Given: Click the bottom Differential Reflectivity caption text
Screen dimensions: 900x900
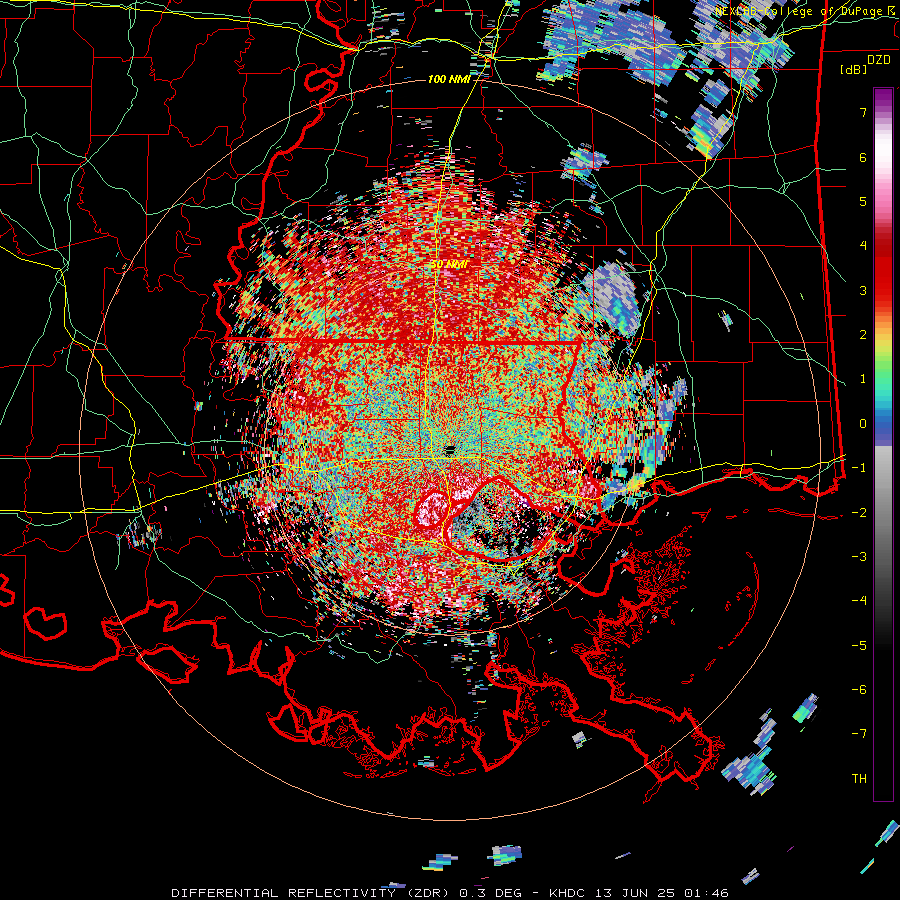Looking at the screenshot, I should (450, 893).
